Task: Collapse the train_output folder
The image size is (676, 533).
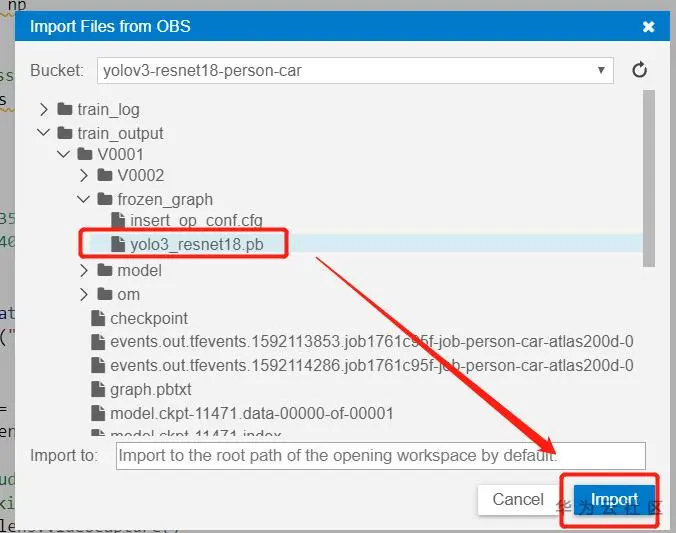Action: [x=44, y=133]
